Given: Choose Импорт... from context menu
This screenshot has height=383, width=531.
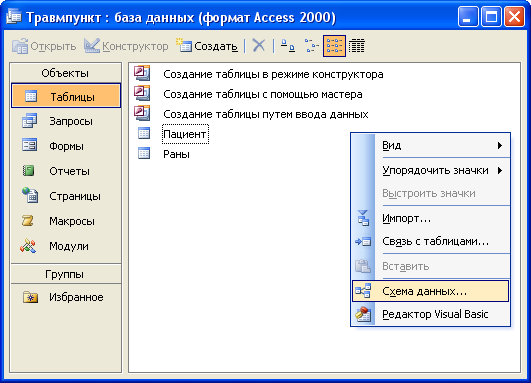Looking at the screenshot, I should point(430,218).
